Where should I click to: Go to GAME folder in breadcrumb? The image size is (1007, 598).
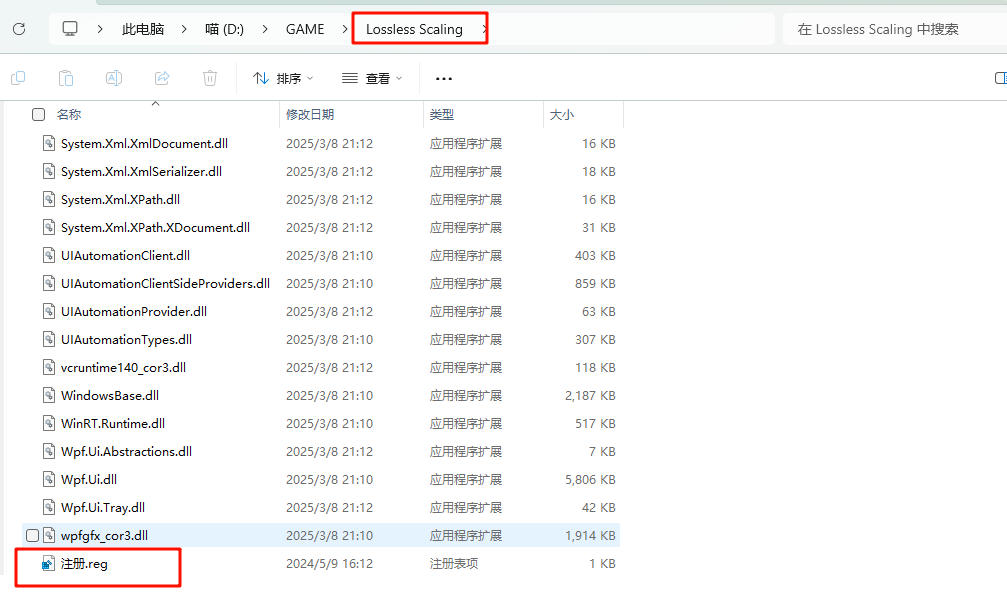click(305, 29)
